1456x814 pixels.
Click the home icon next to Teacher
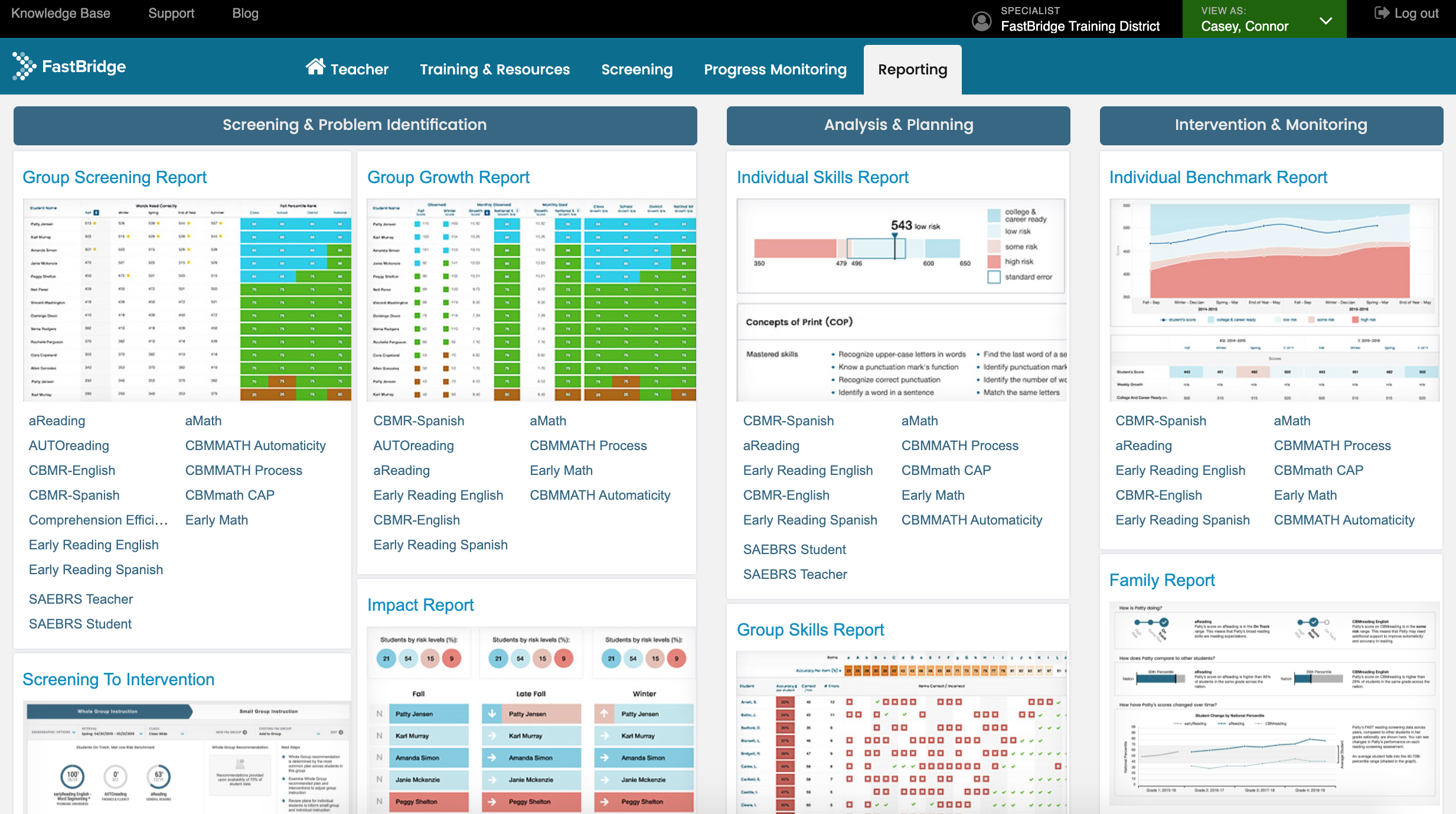point(315,67)
